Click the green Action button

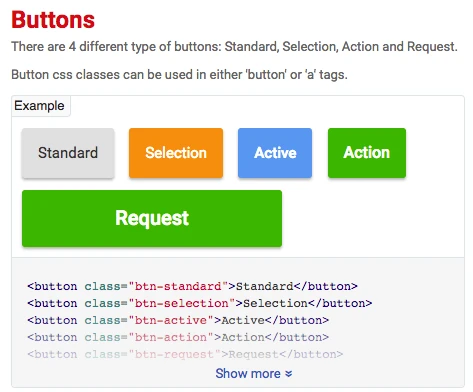pos(367,153)
